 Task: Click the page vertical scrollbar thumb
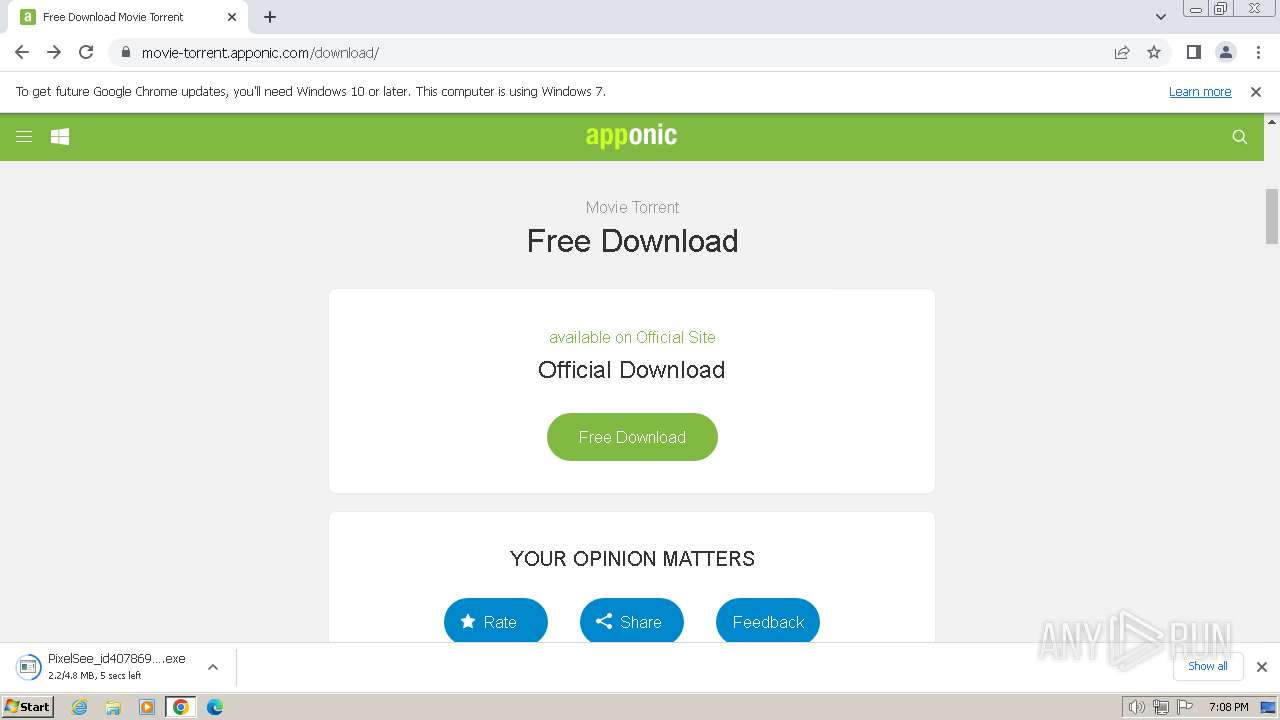[x=1272, y=216]
